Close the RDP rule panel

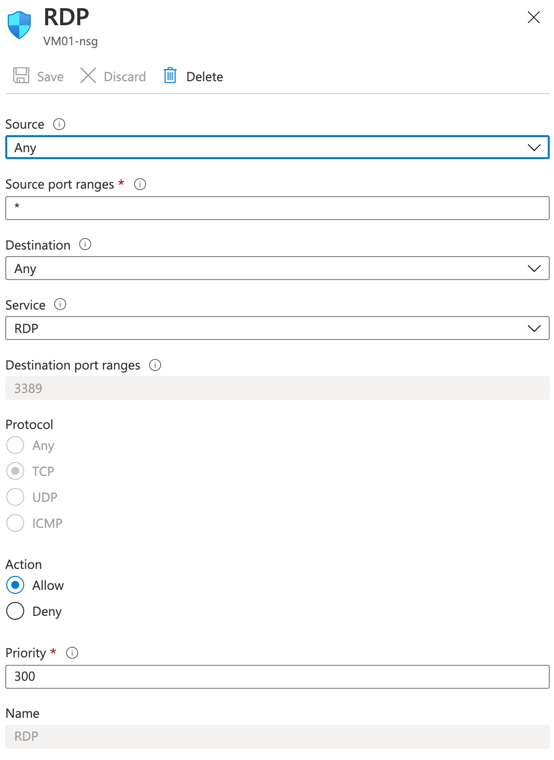point(534,17)
